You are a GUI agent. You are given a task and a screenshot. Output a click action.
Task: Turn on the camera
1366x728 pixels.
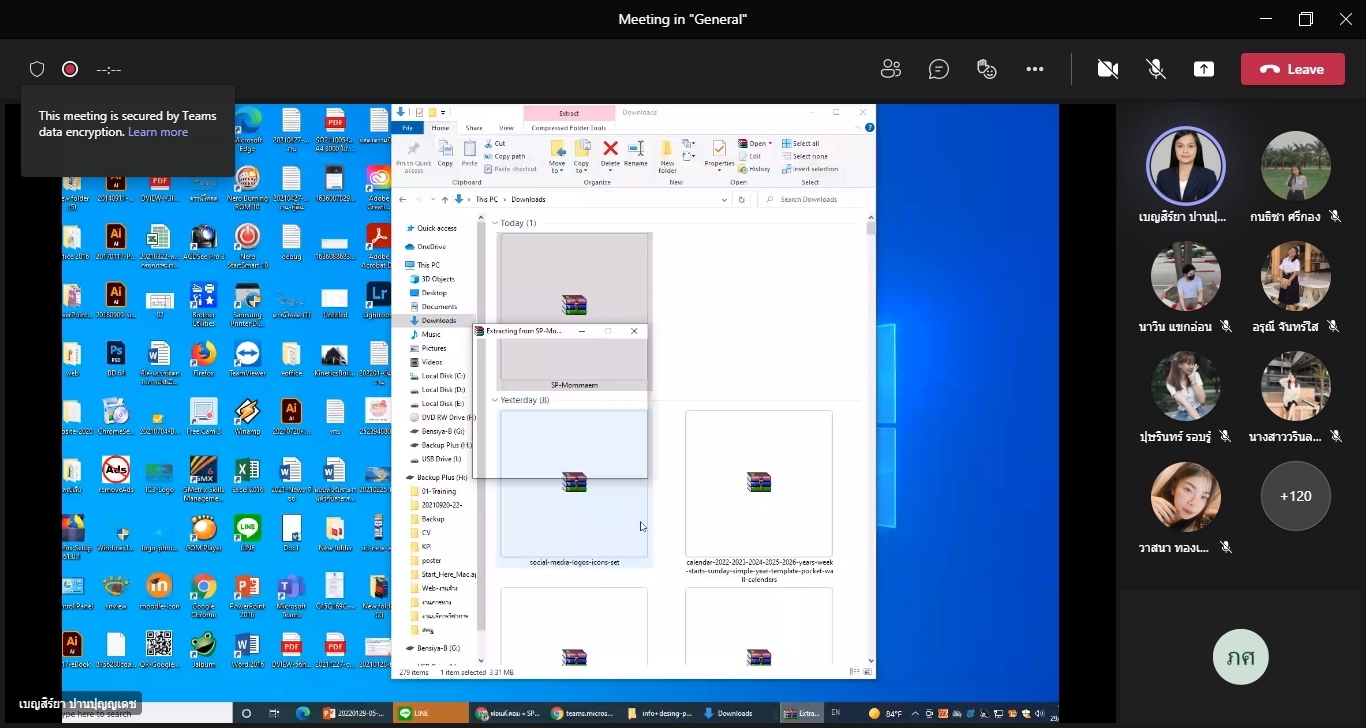click(1107, 69)
